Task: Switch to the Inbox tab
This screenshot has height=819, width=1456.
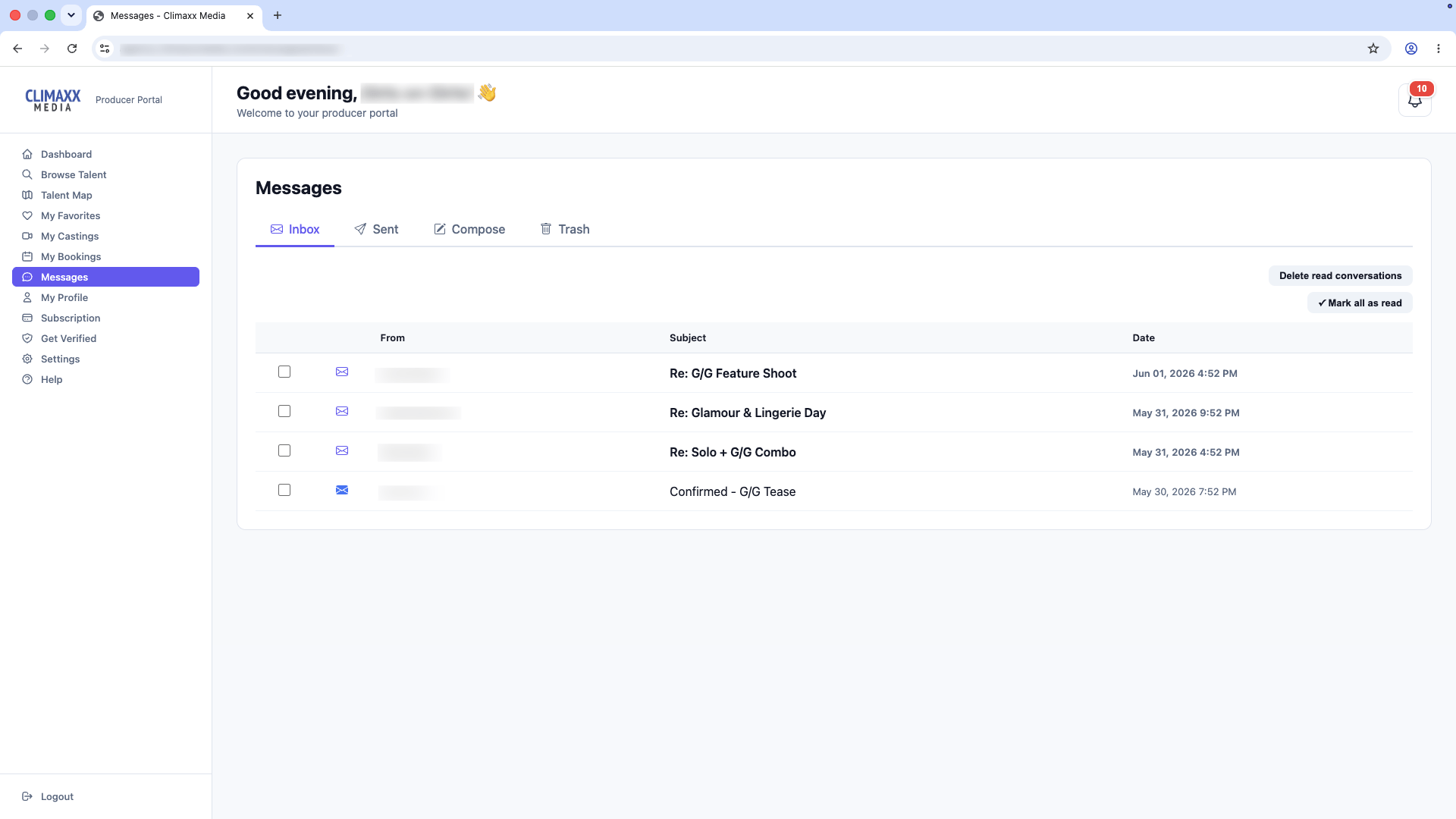Action: [x=295, y=229]
